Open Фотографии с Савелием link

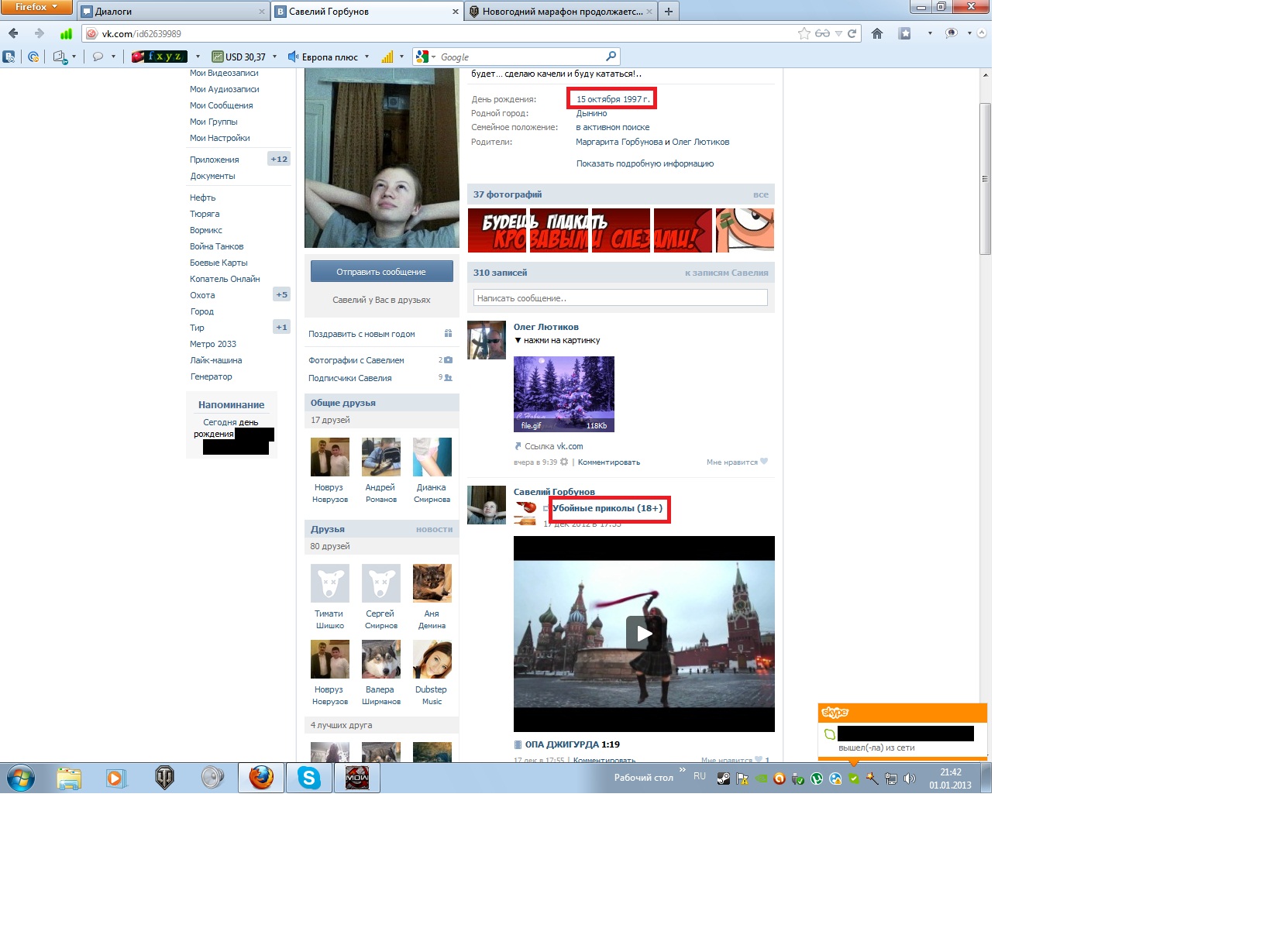[x=356, y=360]
